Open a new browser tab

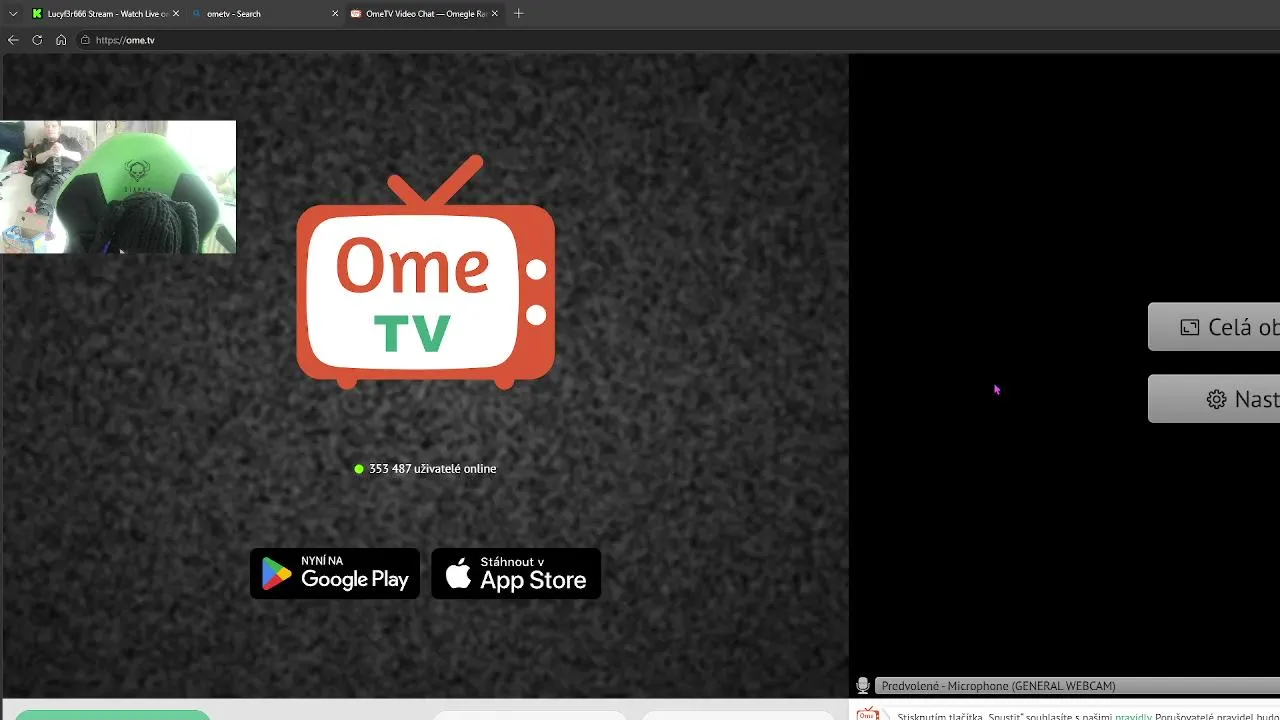[x=518, y=14]
